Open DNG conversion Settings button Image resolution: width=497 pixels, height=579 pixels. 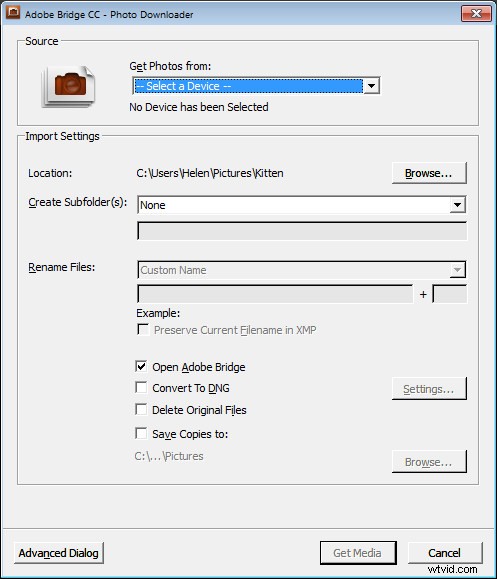[429, 388]
